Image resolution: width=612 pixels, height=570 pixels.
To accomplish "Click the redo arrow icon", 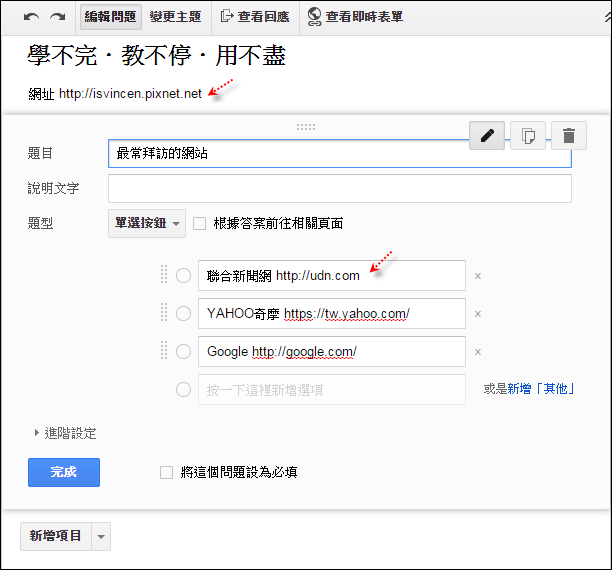I will coord(58,17).
